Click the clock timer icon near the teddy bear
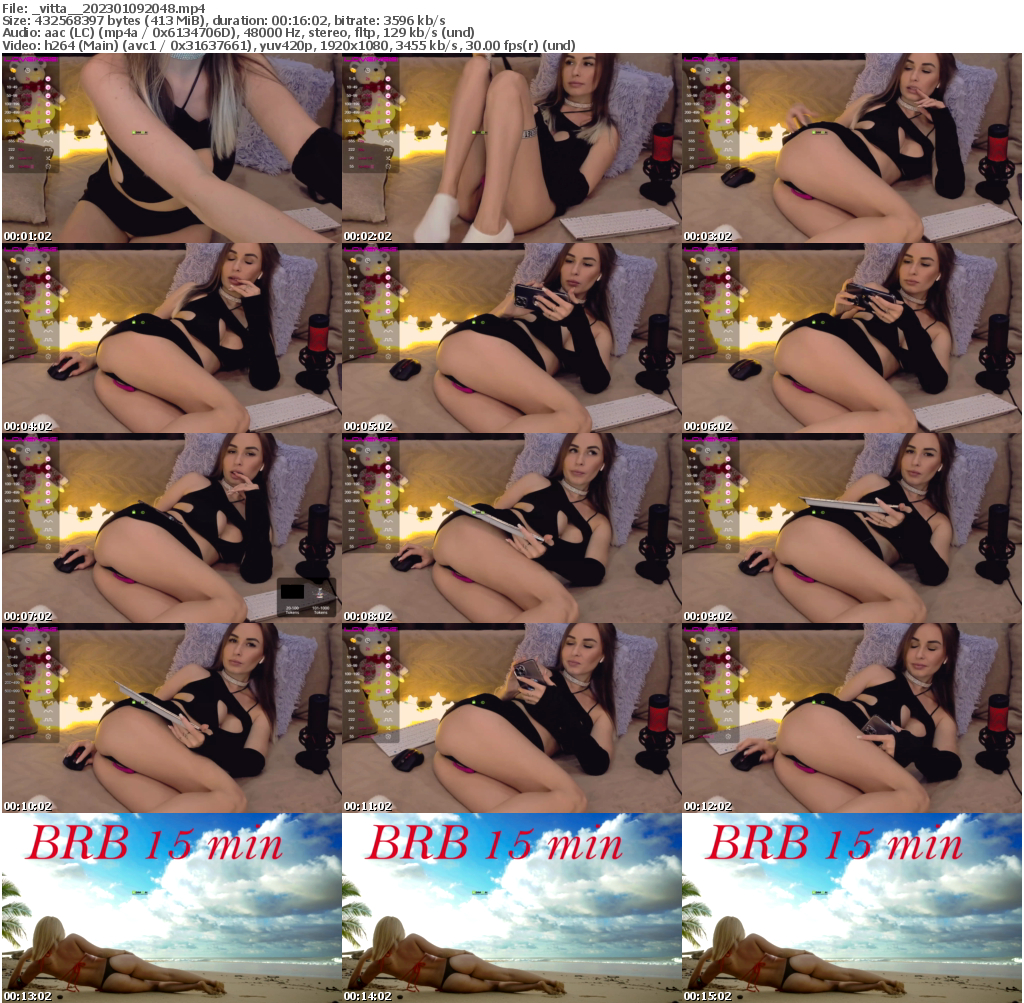This screenshot has width=1024, height=1003. coord(27,71)
